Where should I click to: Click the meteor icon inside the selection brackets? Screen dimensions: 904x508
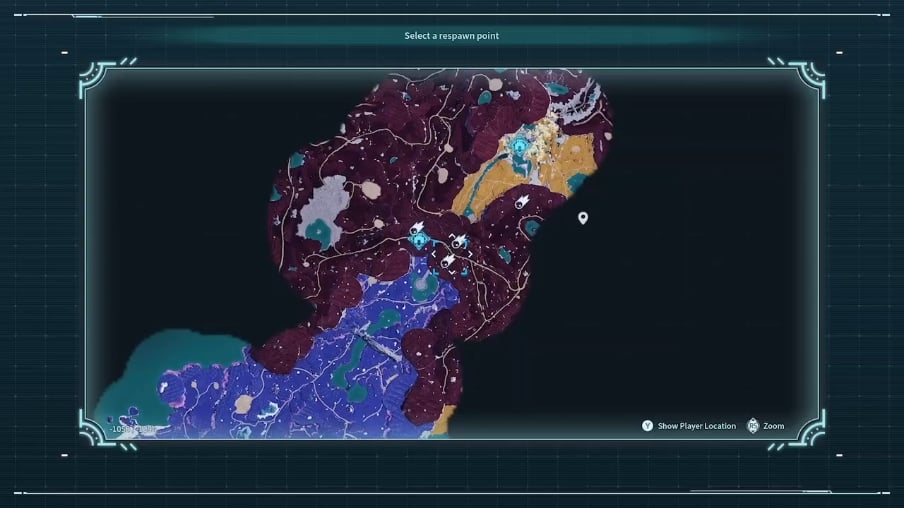459,241
